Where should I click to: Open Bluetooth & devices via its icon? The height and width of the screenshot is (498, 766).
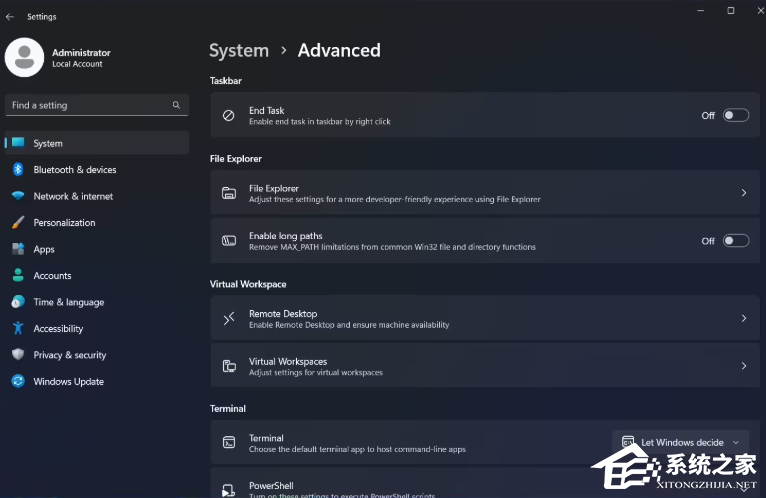(x=18, y=170)
